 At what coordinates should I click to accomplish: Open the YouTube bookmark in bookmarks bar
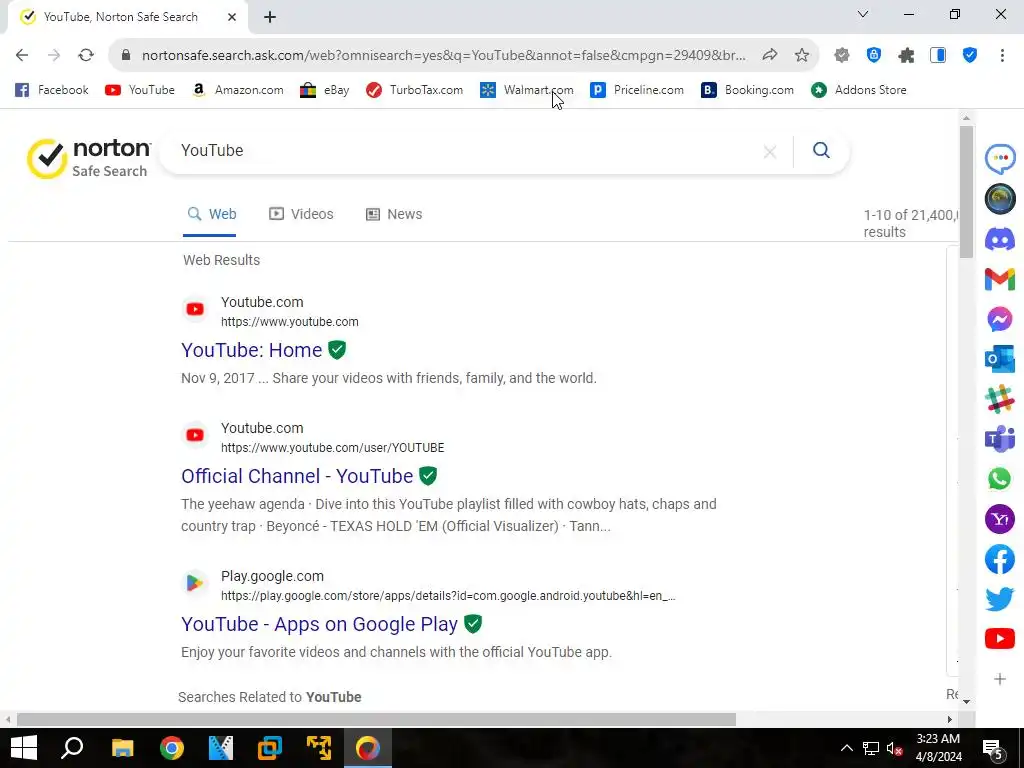[140, 90]
